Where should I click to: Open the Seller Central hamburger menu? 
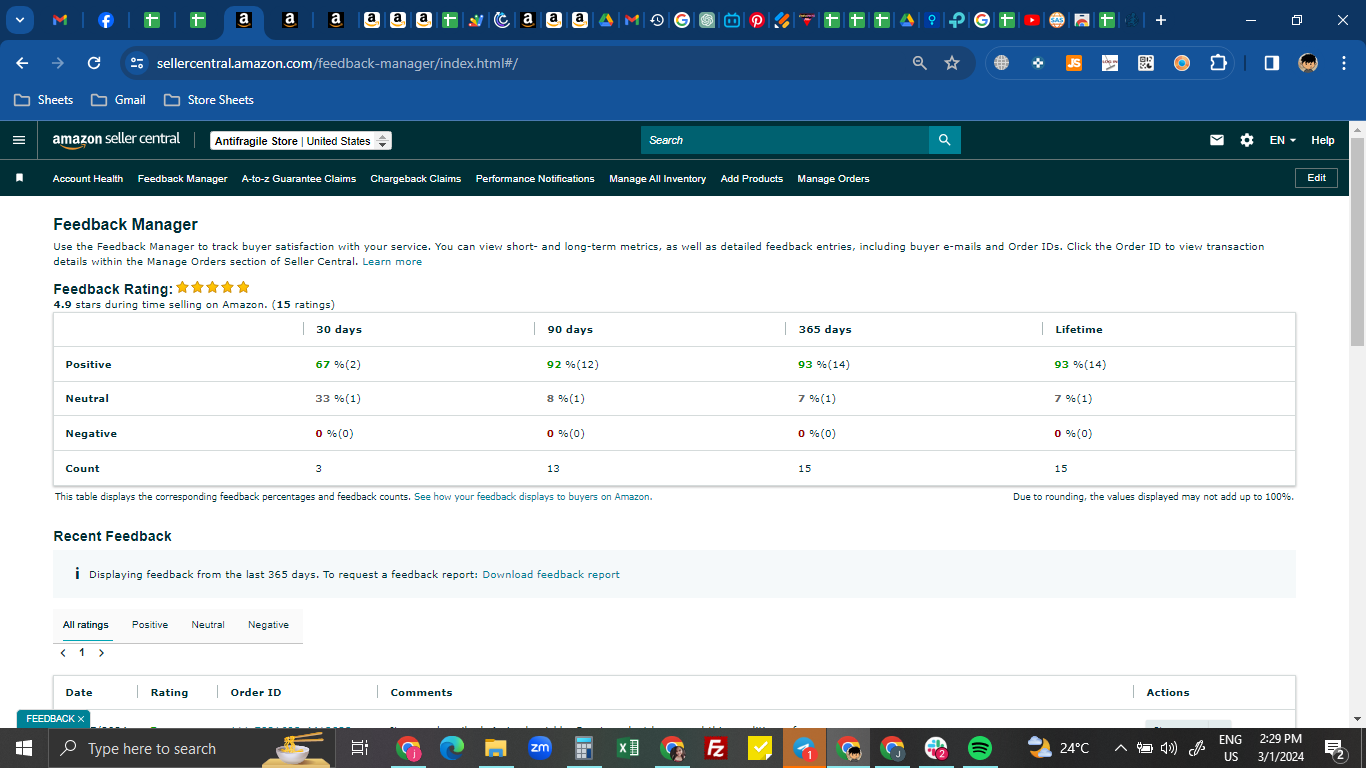pos(19,140)
